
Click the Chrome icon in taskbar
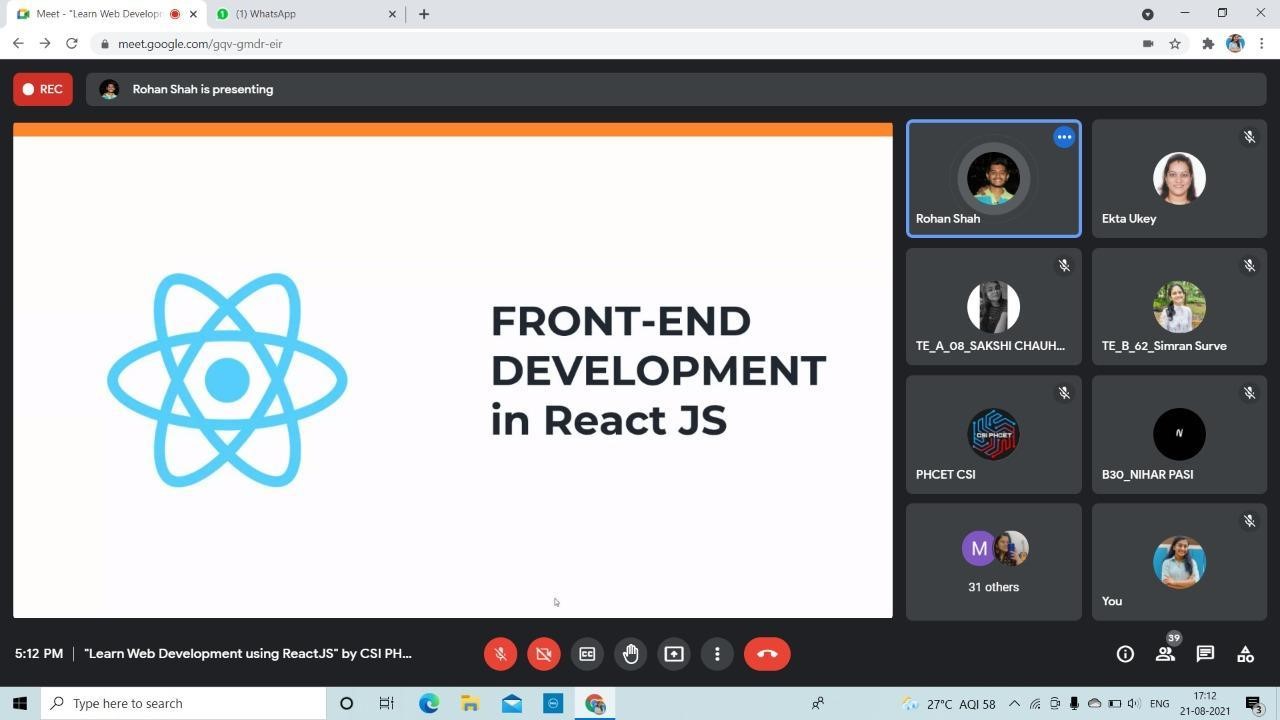click(x=595, y=704)
